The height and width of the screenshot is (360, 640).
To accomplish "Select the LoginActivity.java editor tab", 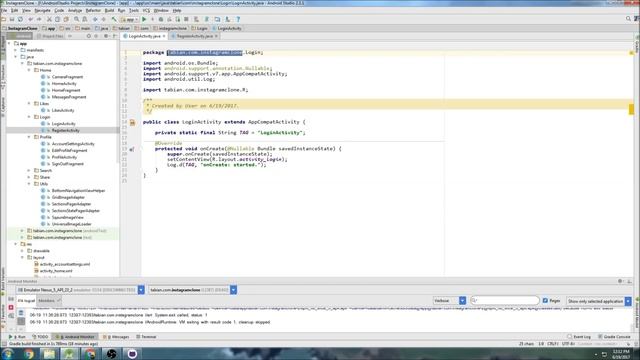I will tap(144, 36).
